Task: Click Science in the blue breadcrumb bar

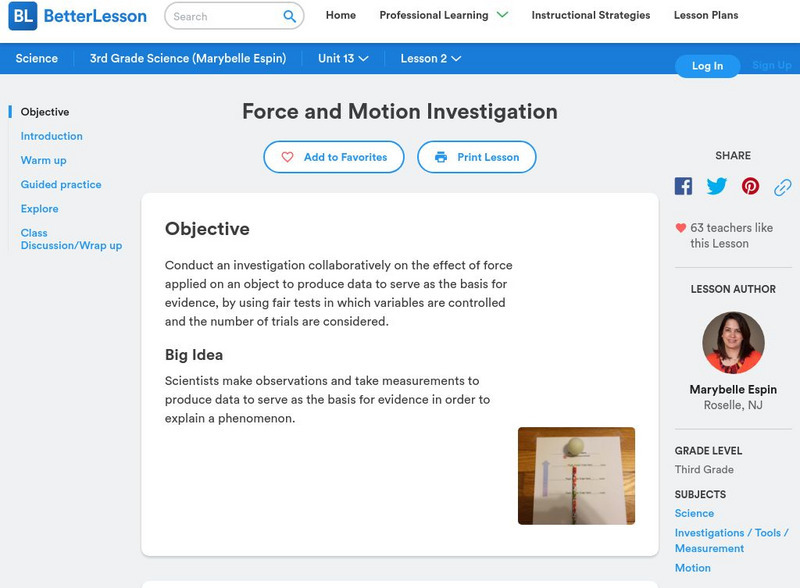Action: [x=37, y=58]
